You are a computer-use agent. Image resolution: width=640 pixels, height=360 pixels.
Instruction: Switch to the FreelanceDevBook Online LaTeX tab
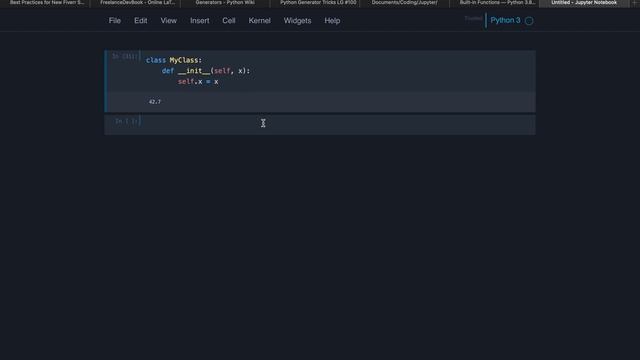point(137,3)
